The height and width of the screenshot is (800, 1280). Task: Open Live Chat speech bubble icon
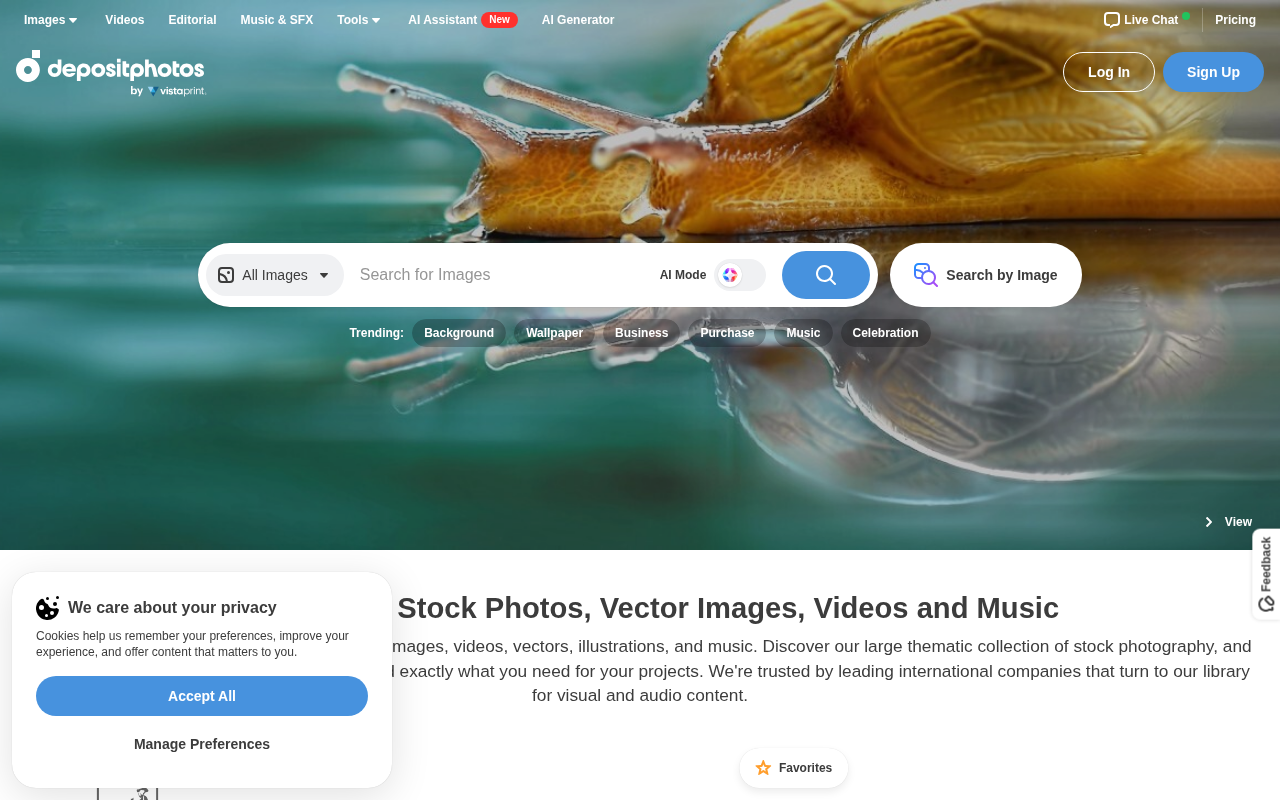(x=1111, y=20)
